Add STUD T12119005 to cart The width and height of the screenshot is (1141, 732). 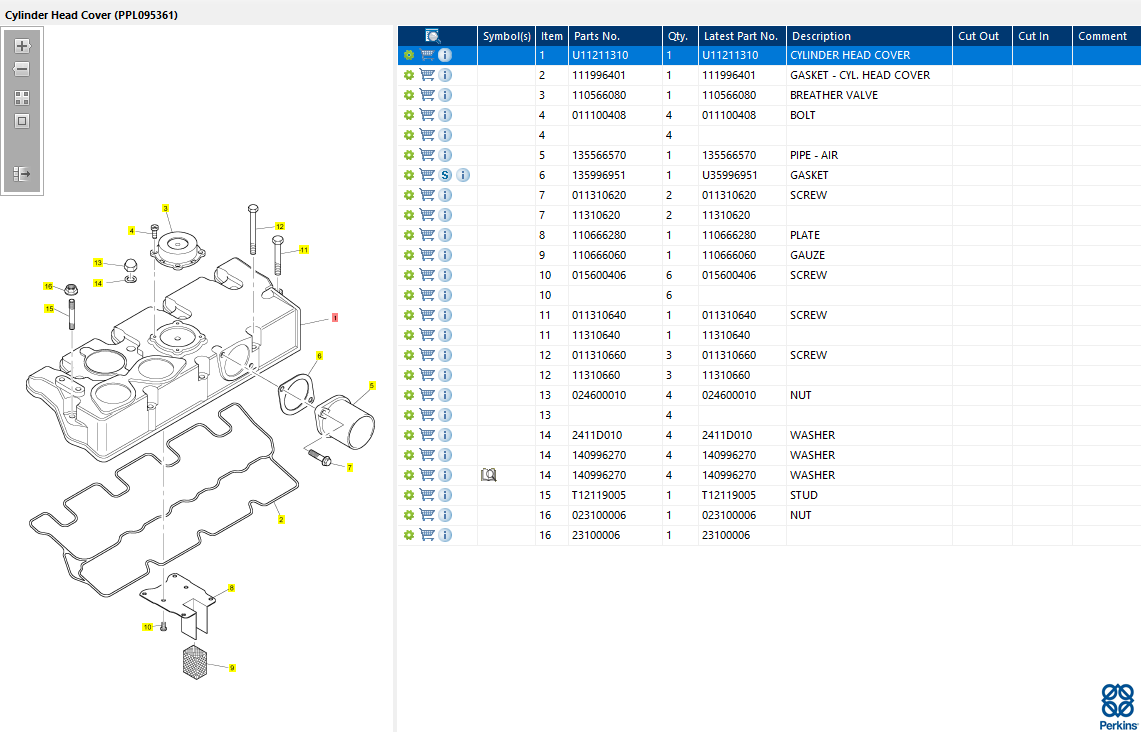click(x=427, y=495)
